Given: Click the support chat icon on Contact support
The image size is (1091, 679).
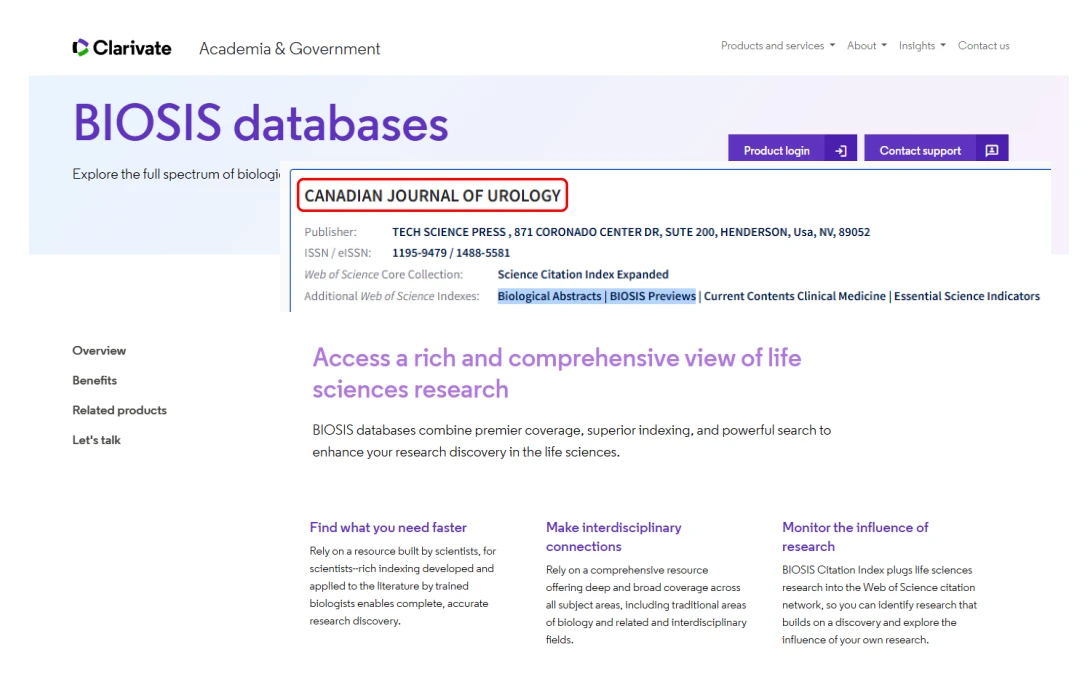Looking at the screenshot, I should [x=992, y=150].
